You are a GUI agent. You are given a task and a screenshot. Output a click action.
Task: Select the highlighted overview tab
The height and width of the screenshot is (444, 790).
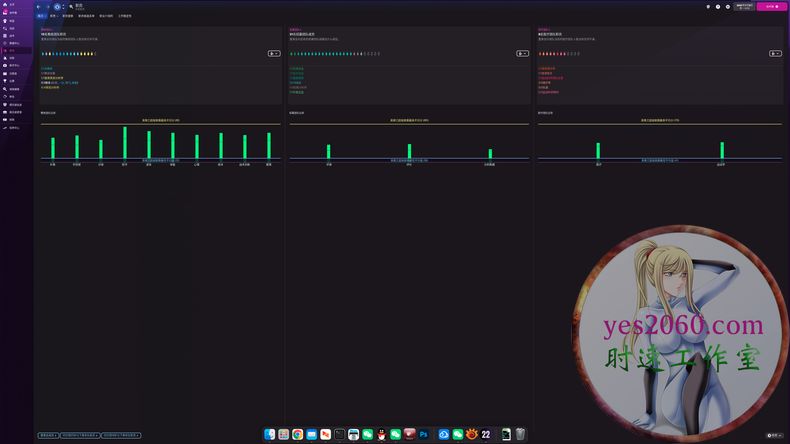pos(41,16)
